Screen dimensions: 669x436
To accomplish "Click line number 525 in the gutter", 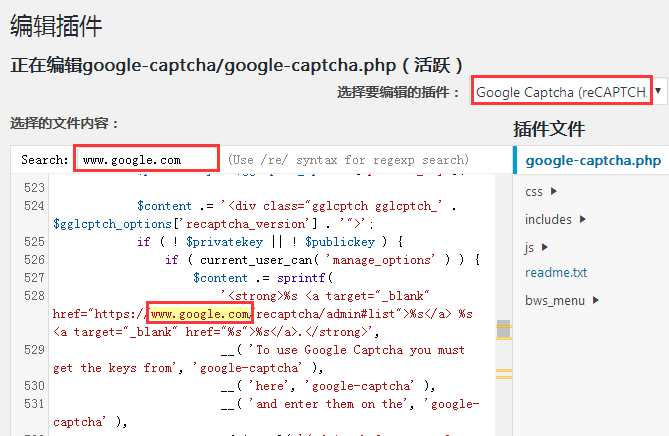I will (34, 242).
